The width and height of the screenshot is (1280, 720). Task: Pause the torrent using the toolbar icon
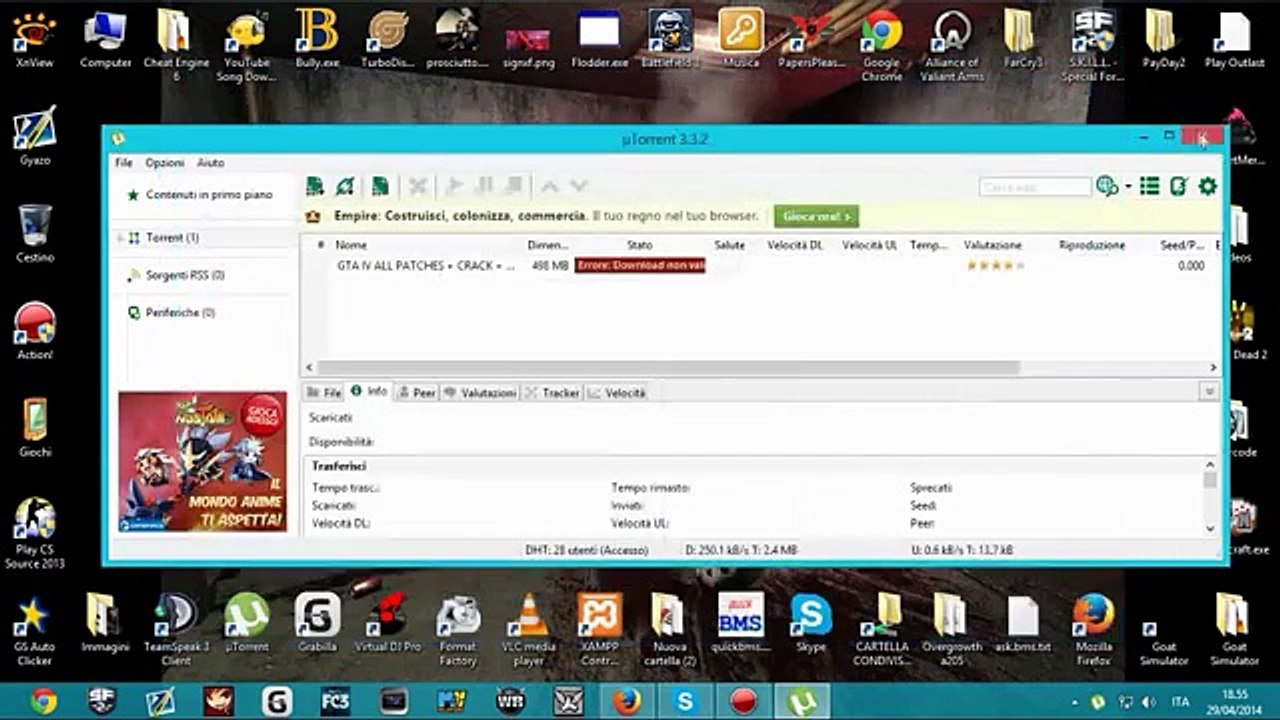tap(484, 186)
